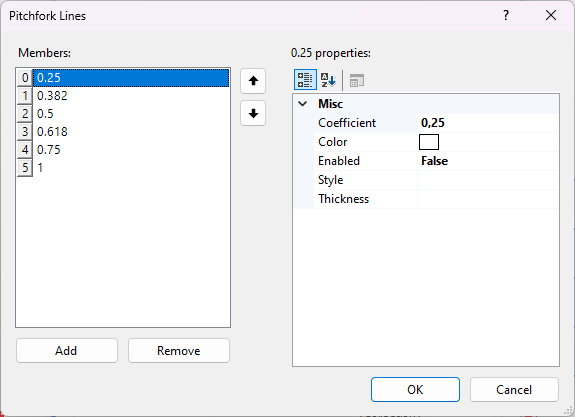This screenshot has width=575, height=417.
Task: Move selected member down with arrow button
Action: click(x=253, y=113)
